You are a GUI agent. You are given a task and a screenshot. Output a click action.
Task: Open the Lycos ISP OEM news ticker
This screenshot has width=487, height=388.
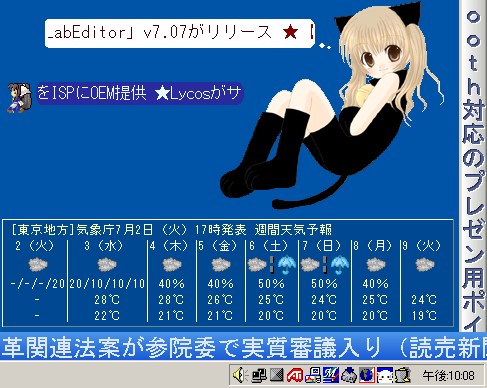(x=139, y=93)
